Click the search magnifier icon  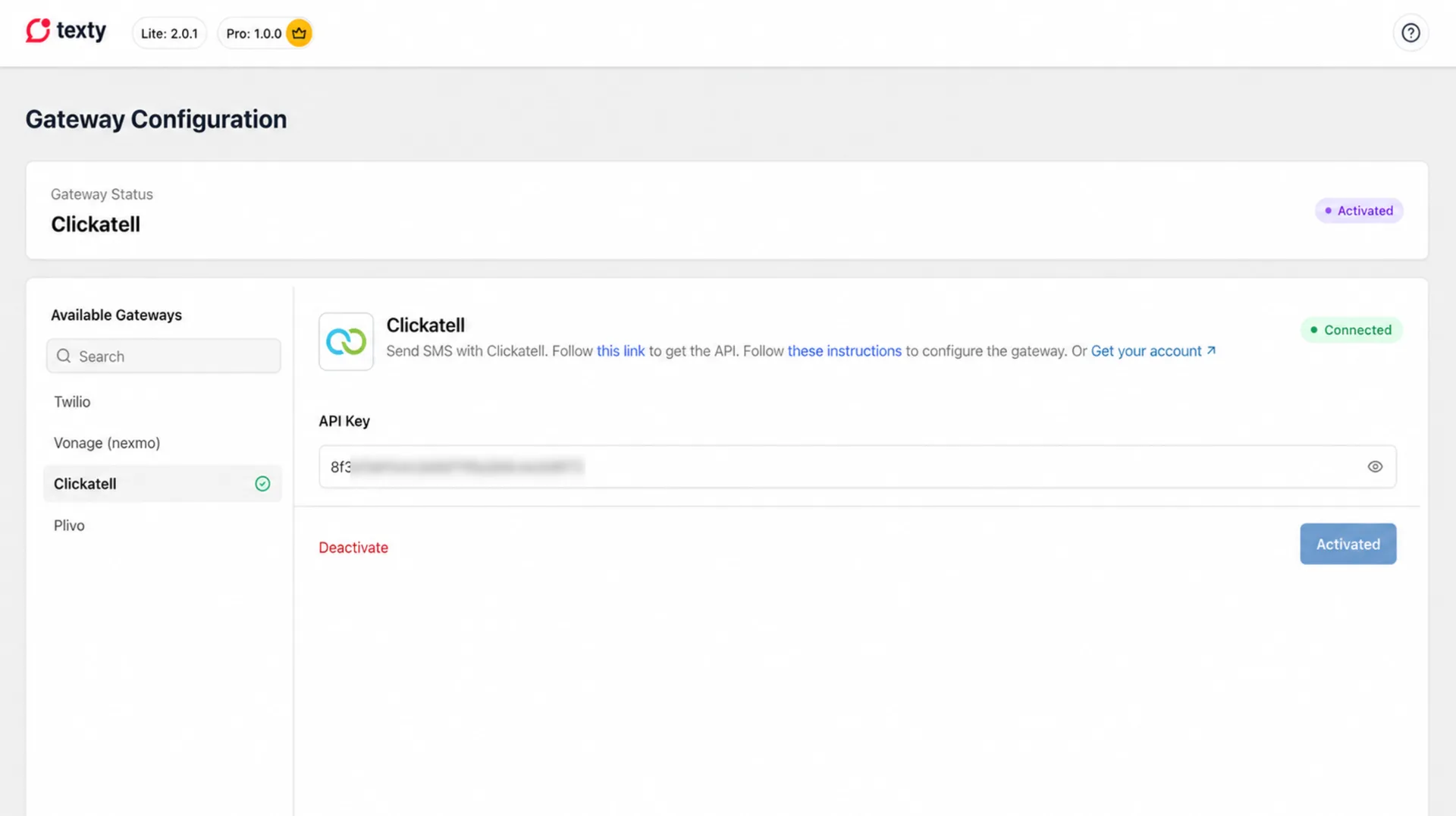pyautogui.click(x=64, y=356)
